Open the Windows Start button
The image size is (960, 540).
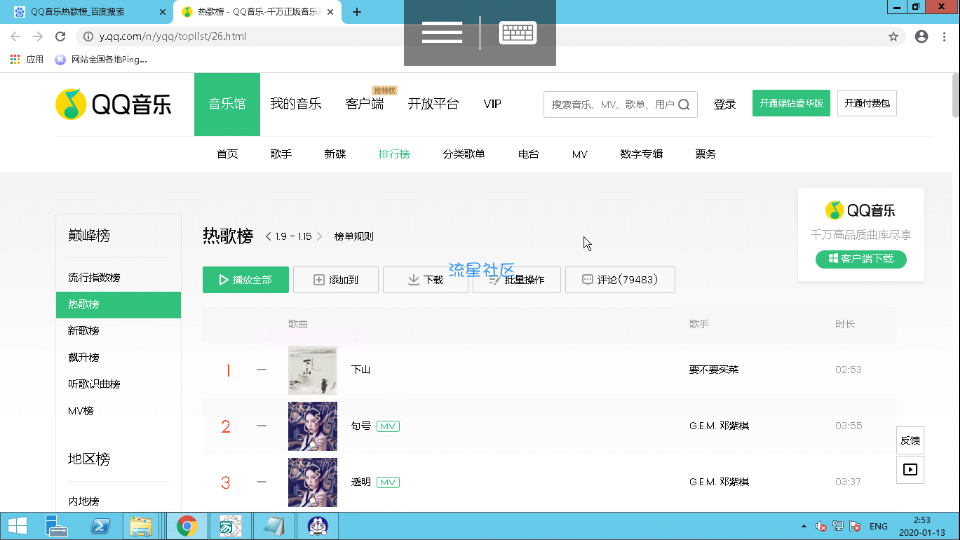point(17,527)
